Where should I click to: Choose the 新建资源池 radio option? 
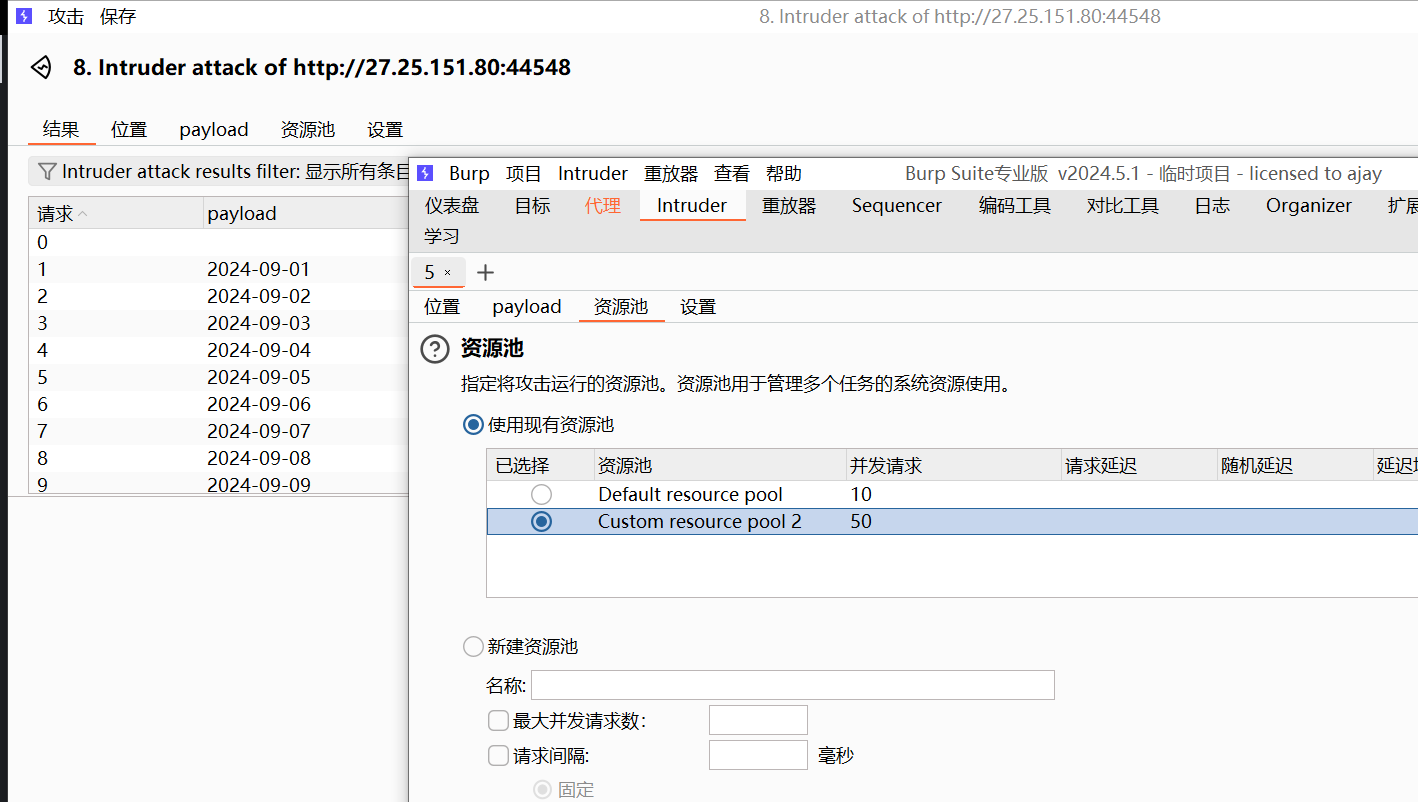click(x=473, y=646)
